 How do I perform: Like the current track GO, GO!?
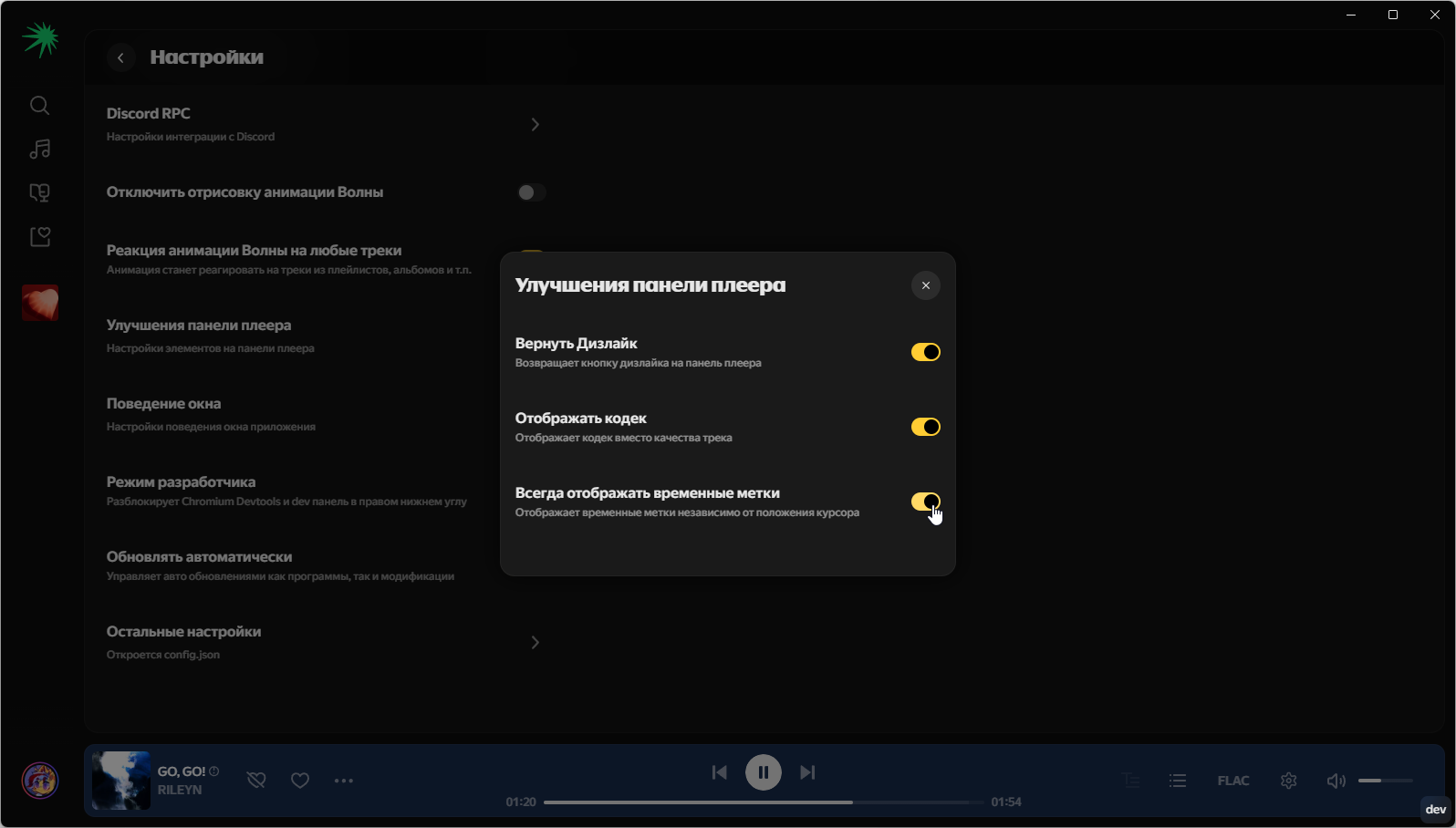(x=300, y=781)
